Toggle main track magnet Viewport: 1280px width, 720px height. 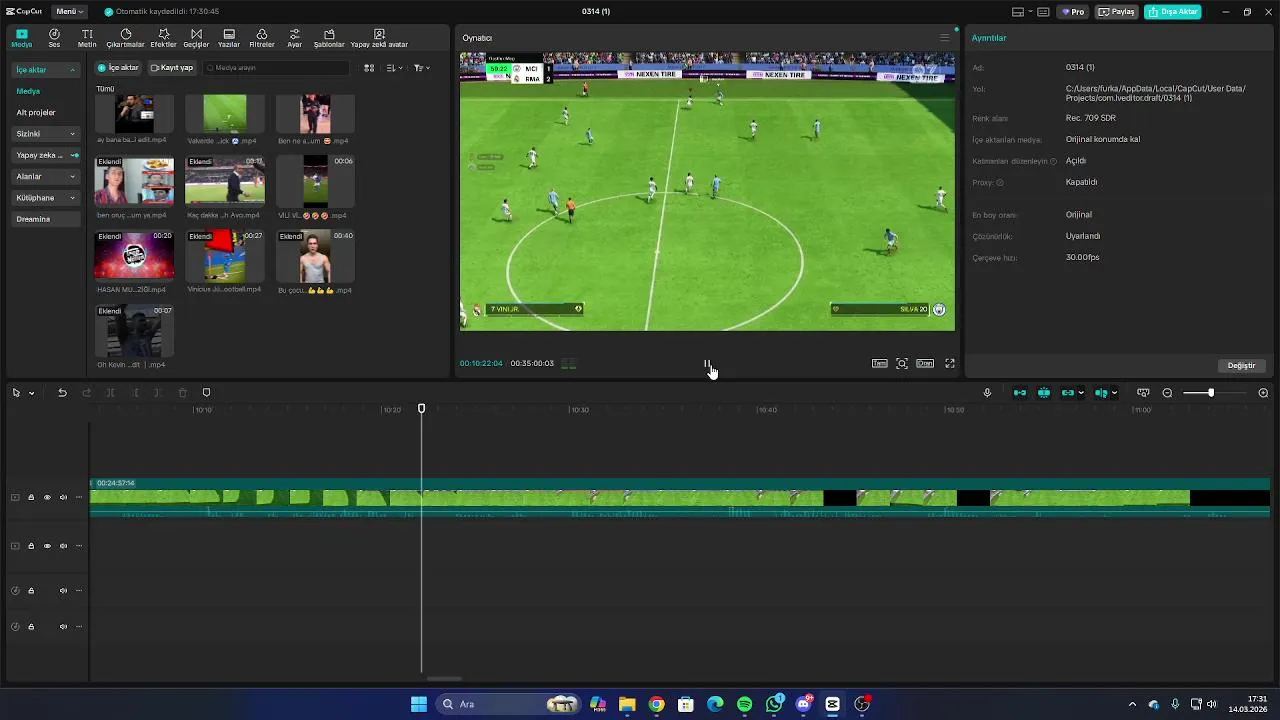coord(1020,393)
